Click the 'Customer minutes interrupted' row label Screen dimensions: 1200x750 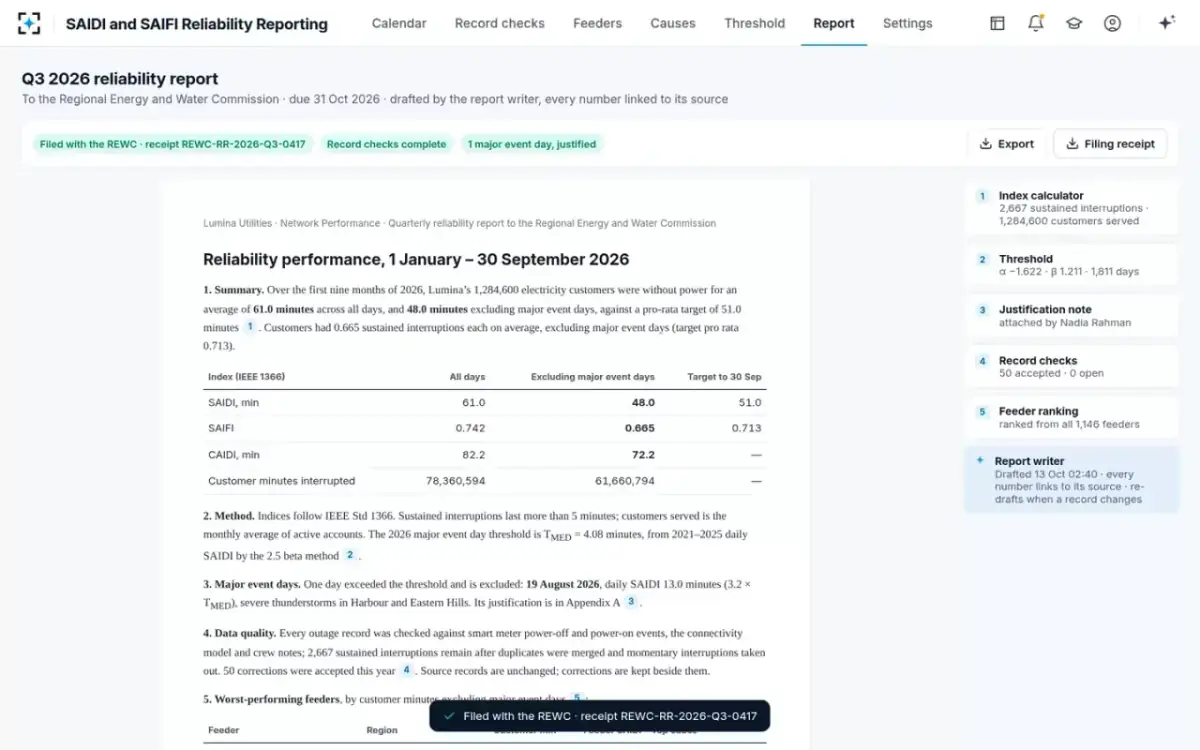(281, 481)
